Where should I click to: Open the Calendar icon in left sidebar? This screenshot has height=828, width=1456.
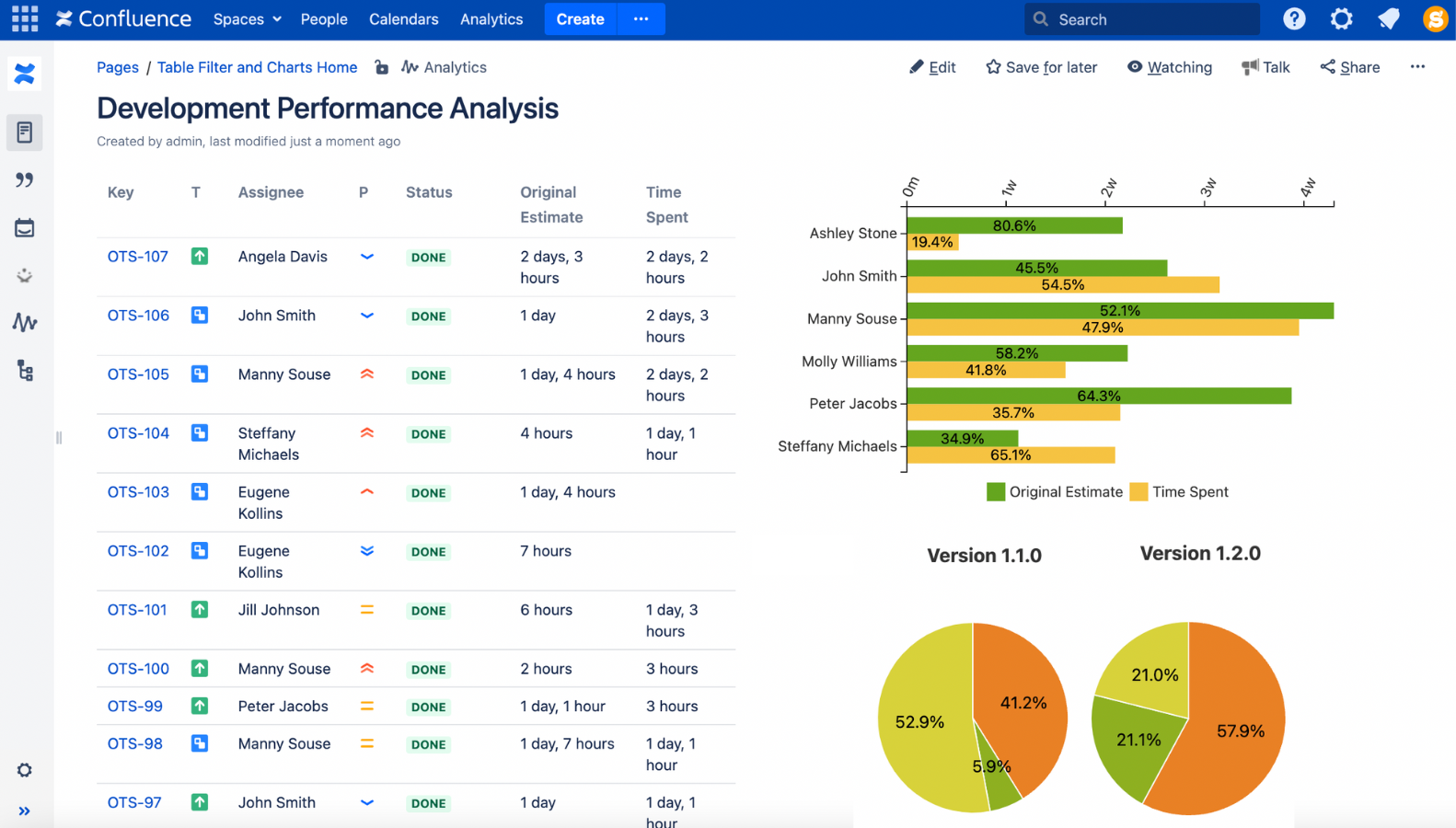coord(25,227)
